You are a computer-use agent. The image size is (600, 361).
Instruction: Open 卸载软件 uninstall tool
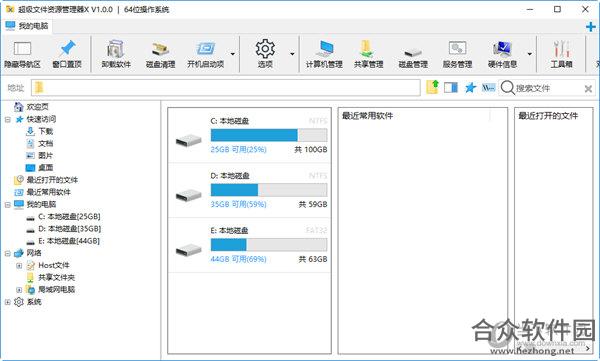[x=116, y=55]
